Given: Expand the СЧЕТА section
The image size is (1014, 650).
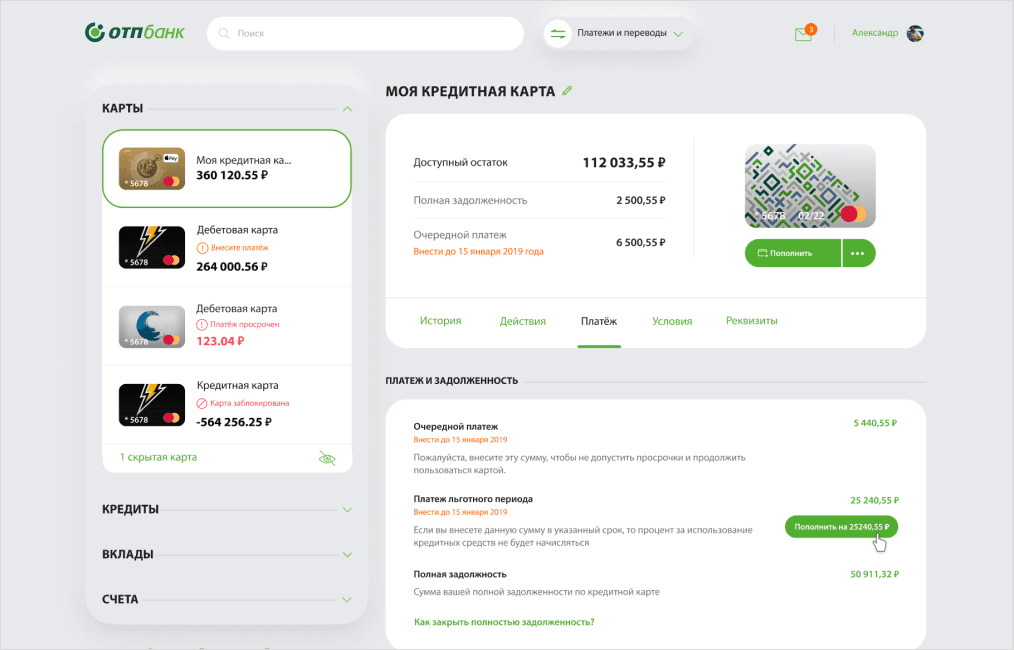Looking at the screenshot, I should coord(347,600).
